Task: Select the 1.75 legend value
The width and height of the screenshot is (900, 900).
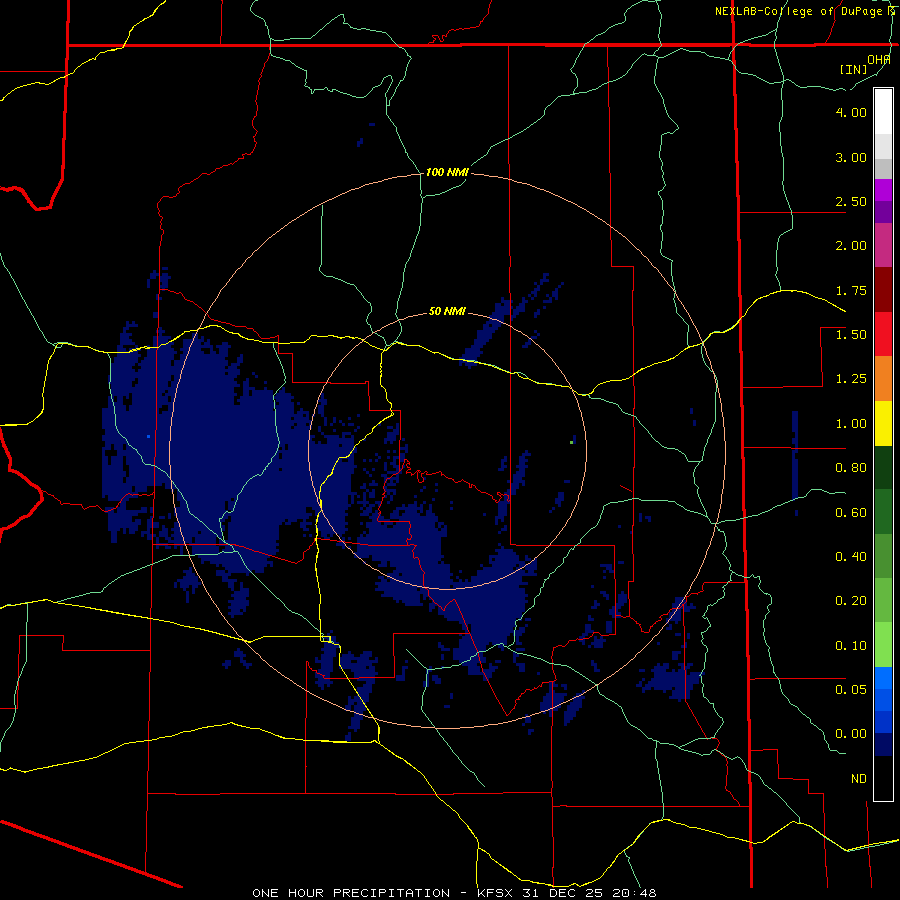Action: (851, 290)
